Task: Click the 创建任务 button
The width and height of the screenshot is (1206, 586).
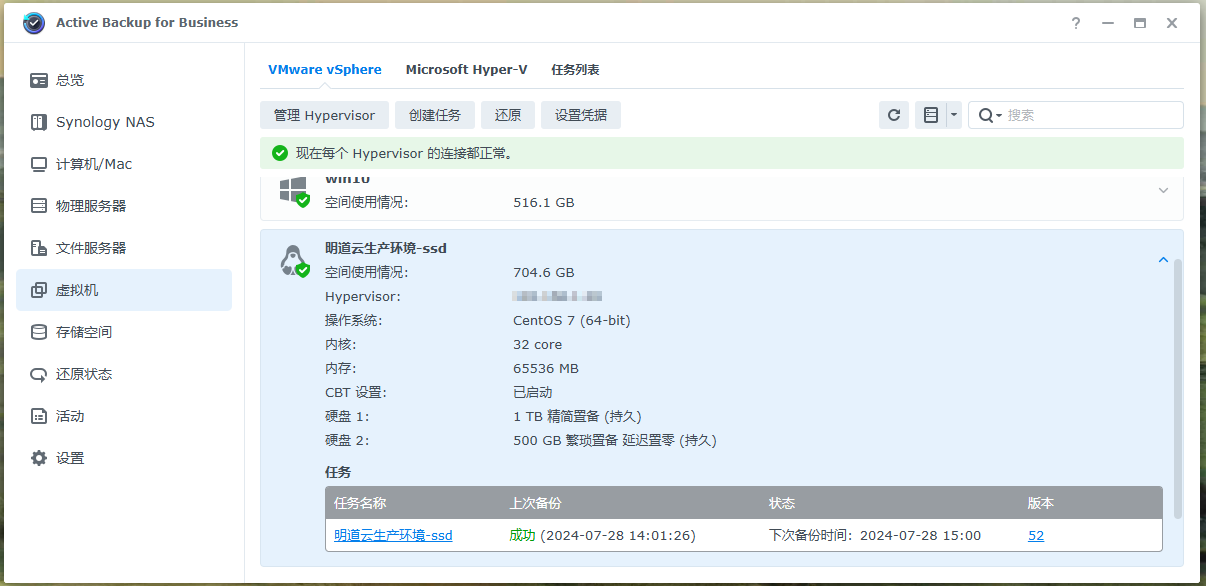Action: 434,115
